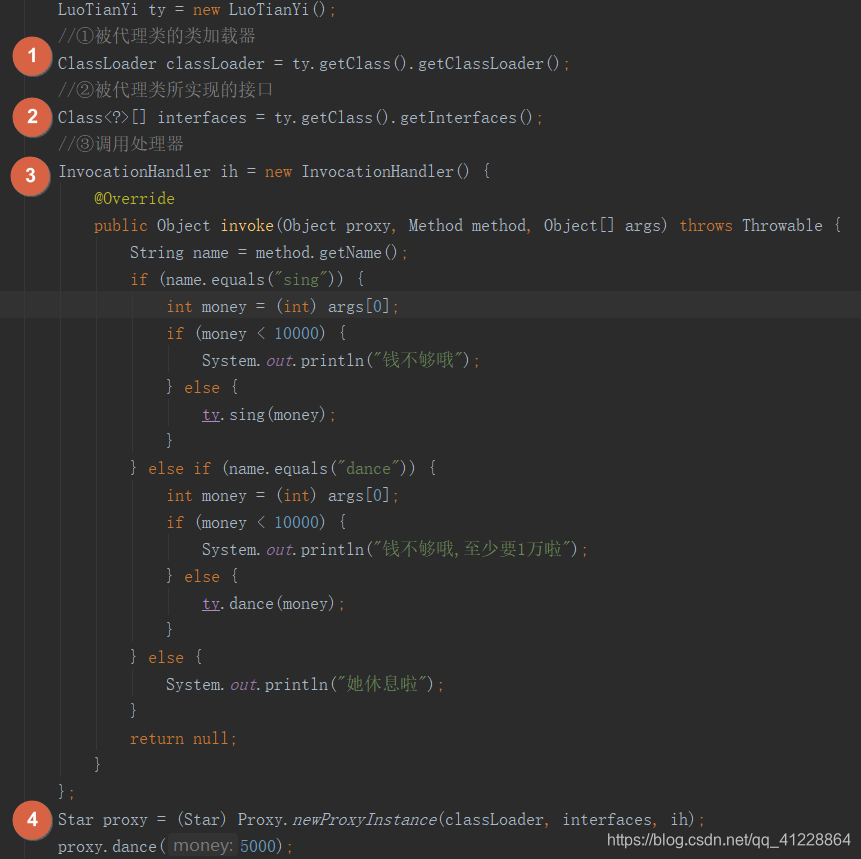Screen dimensions: 861x859
Task: Click the 'Class<?>[] interfaces' declaration
Action: pyautogui.click(x=152, y=118)
